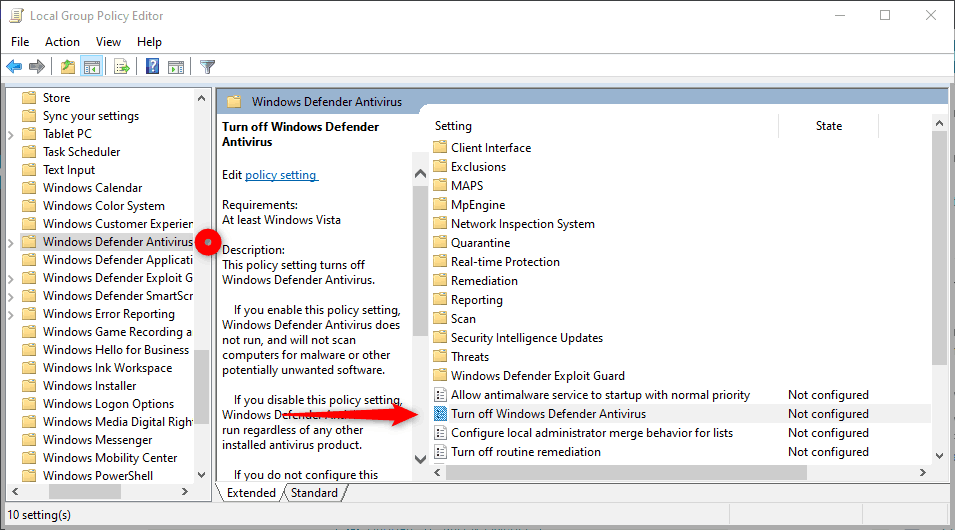Click the Back arrow toolbar icon
This screenshot has height=530, width=955.
(x=14, y=67)
